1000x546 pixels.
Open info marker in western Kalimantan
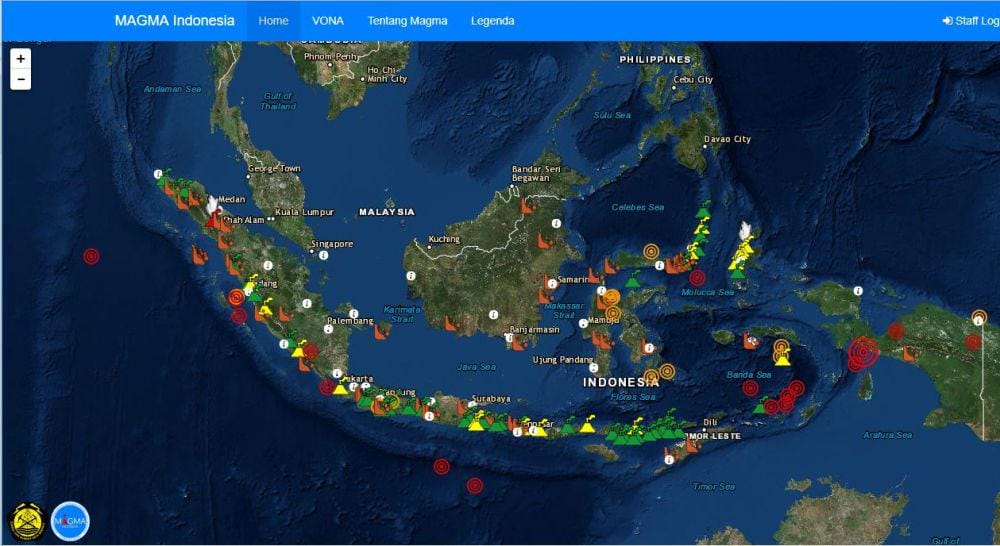click(x=411, y=276)
